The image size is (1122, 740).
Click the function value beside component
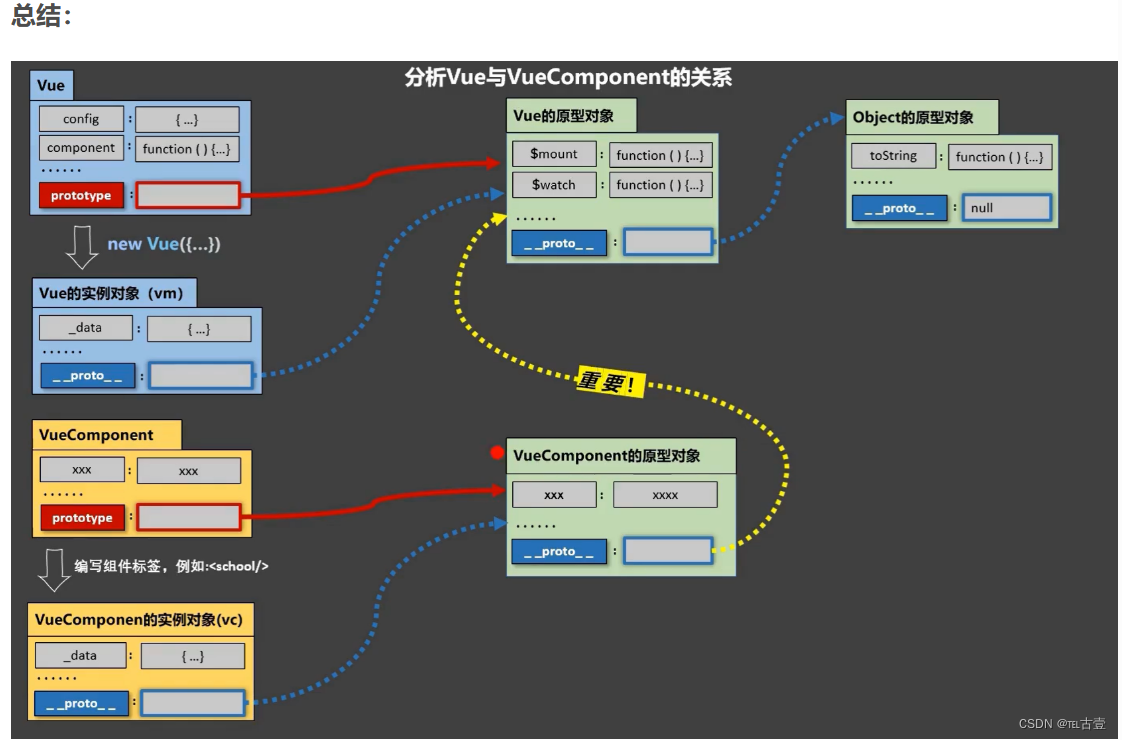pyautogui.click(x=187, y=149)
